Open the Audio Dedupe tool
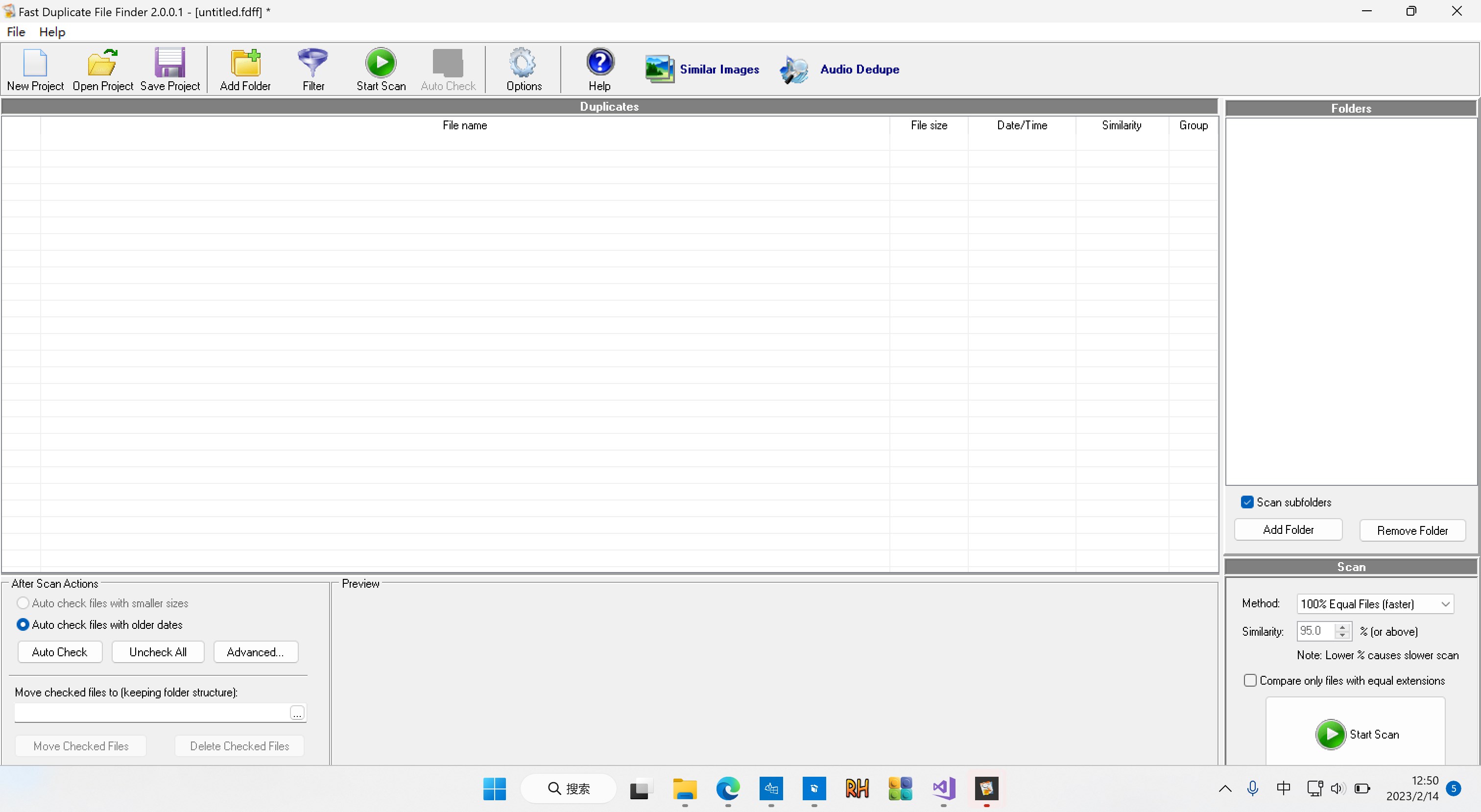This screenshot has width=1481, height=812. click(x=840, y=70)
